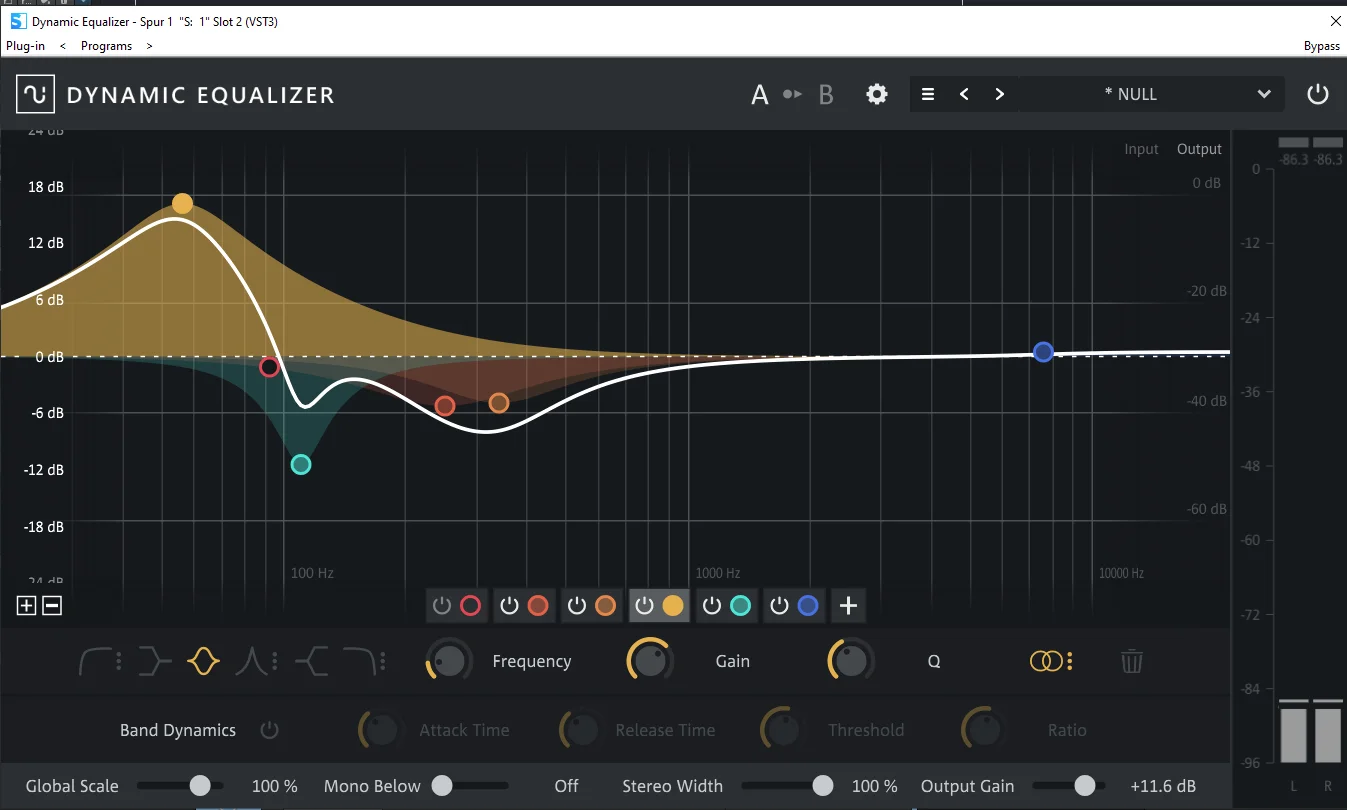Toggle Bypass in the host window
This screenshot has height=810, width=1347.
1322,46
